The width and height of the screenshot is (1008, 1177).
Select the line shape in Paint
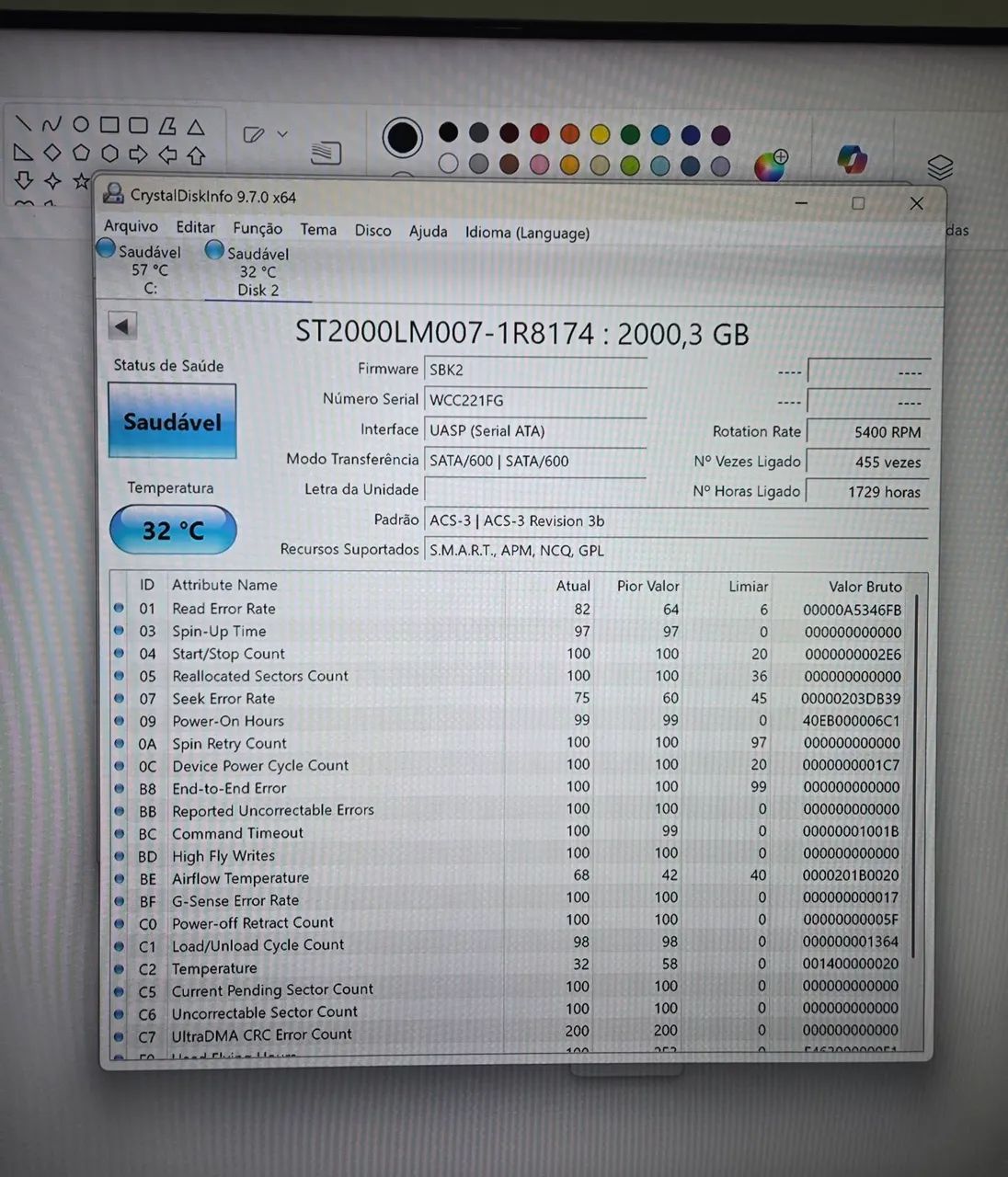23,123
